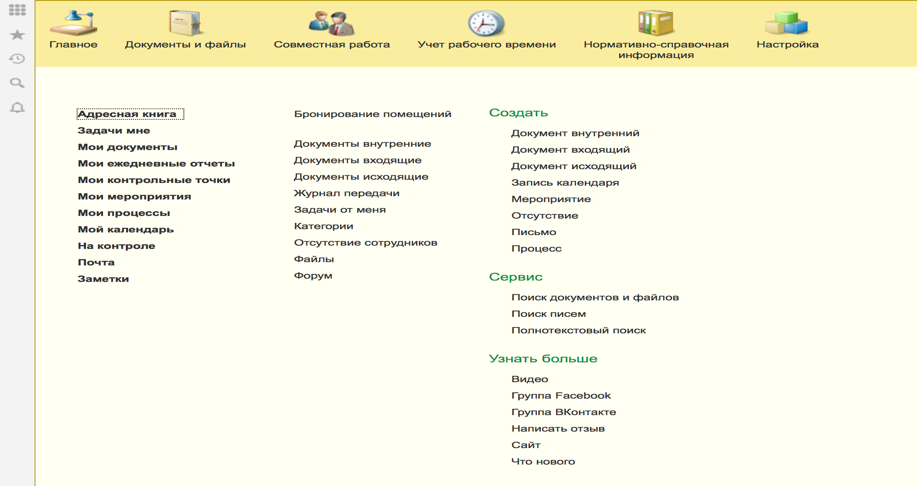Click the Сервис group heading
917x486 pixels.
pyautogui.click(x=516, y=277)
